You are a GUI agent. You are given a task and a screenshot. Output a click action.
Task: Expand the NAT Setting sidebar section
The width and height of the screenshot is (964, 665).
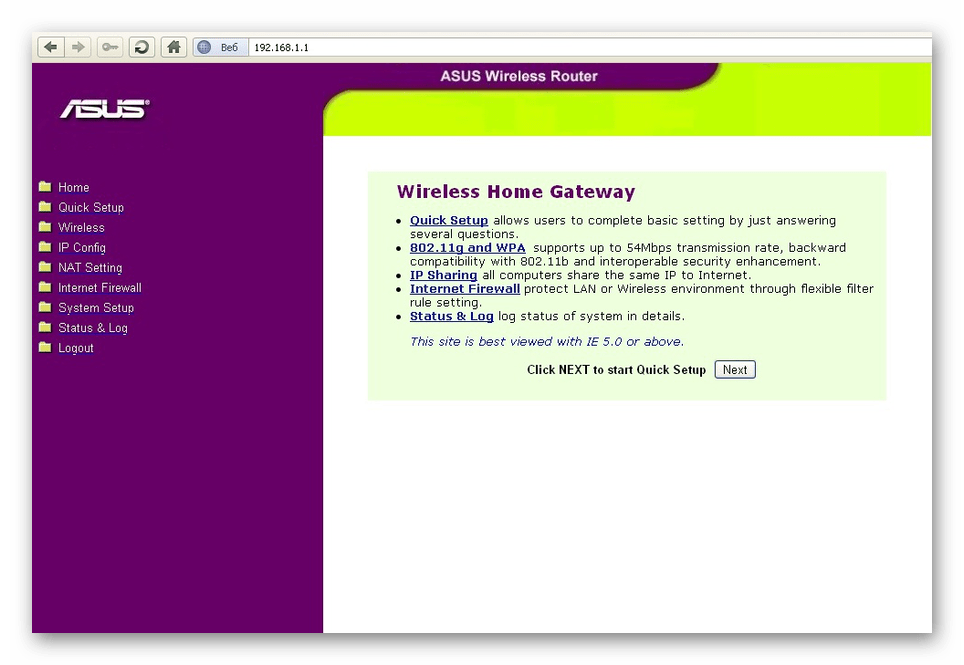(89, 267)
